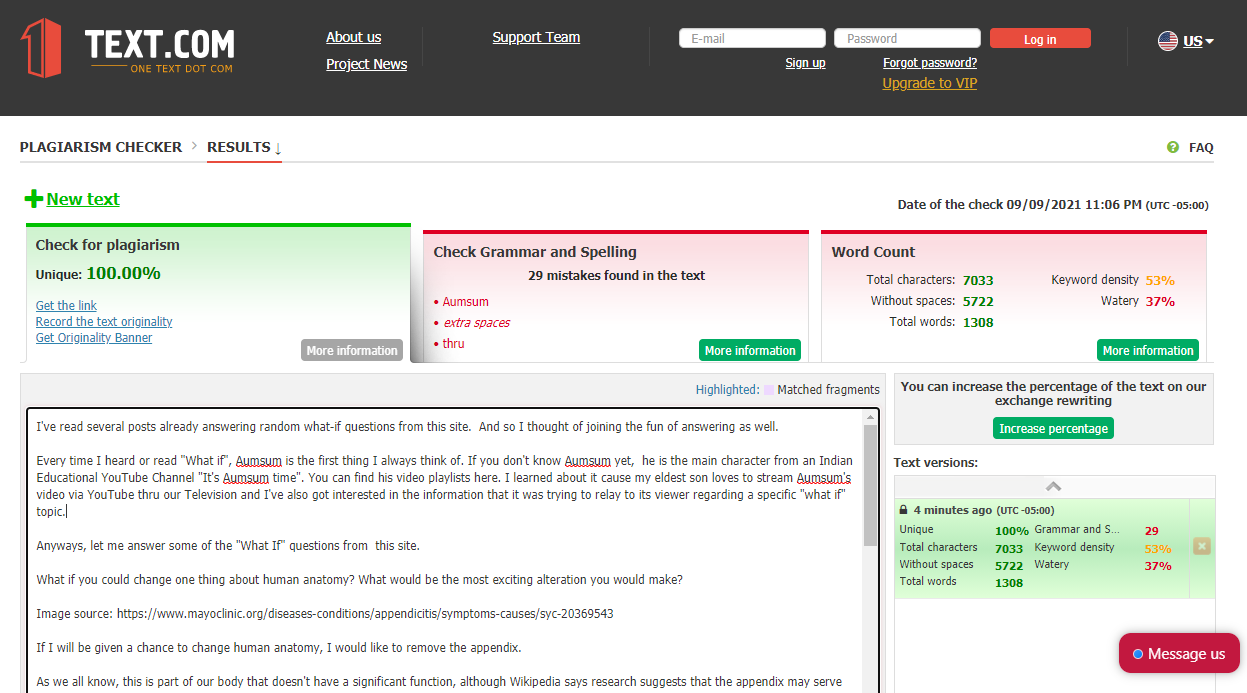Focus the Password input field

[907, 38]
